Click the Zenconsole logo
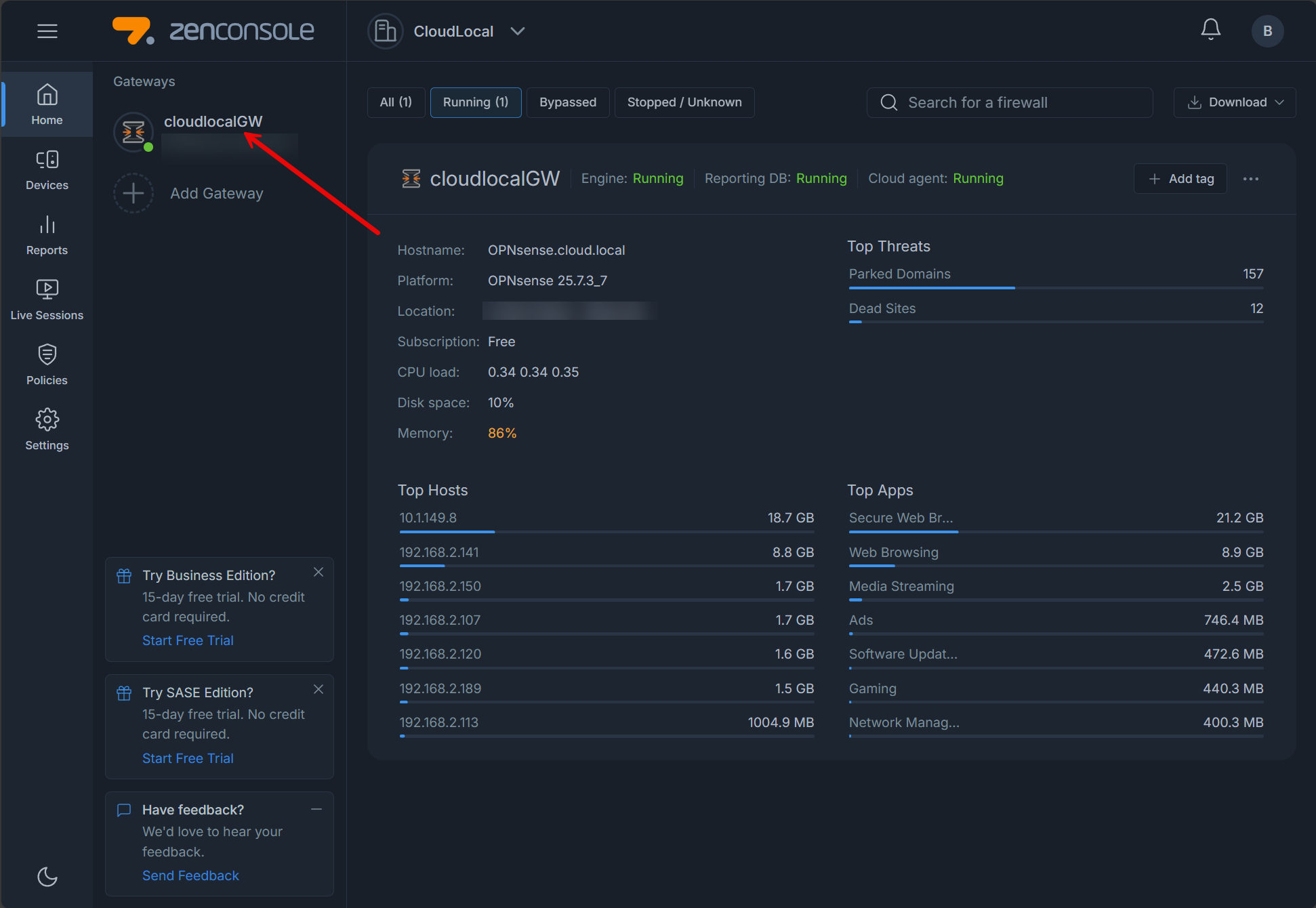The image size is (1316, 908). point(213,30)
